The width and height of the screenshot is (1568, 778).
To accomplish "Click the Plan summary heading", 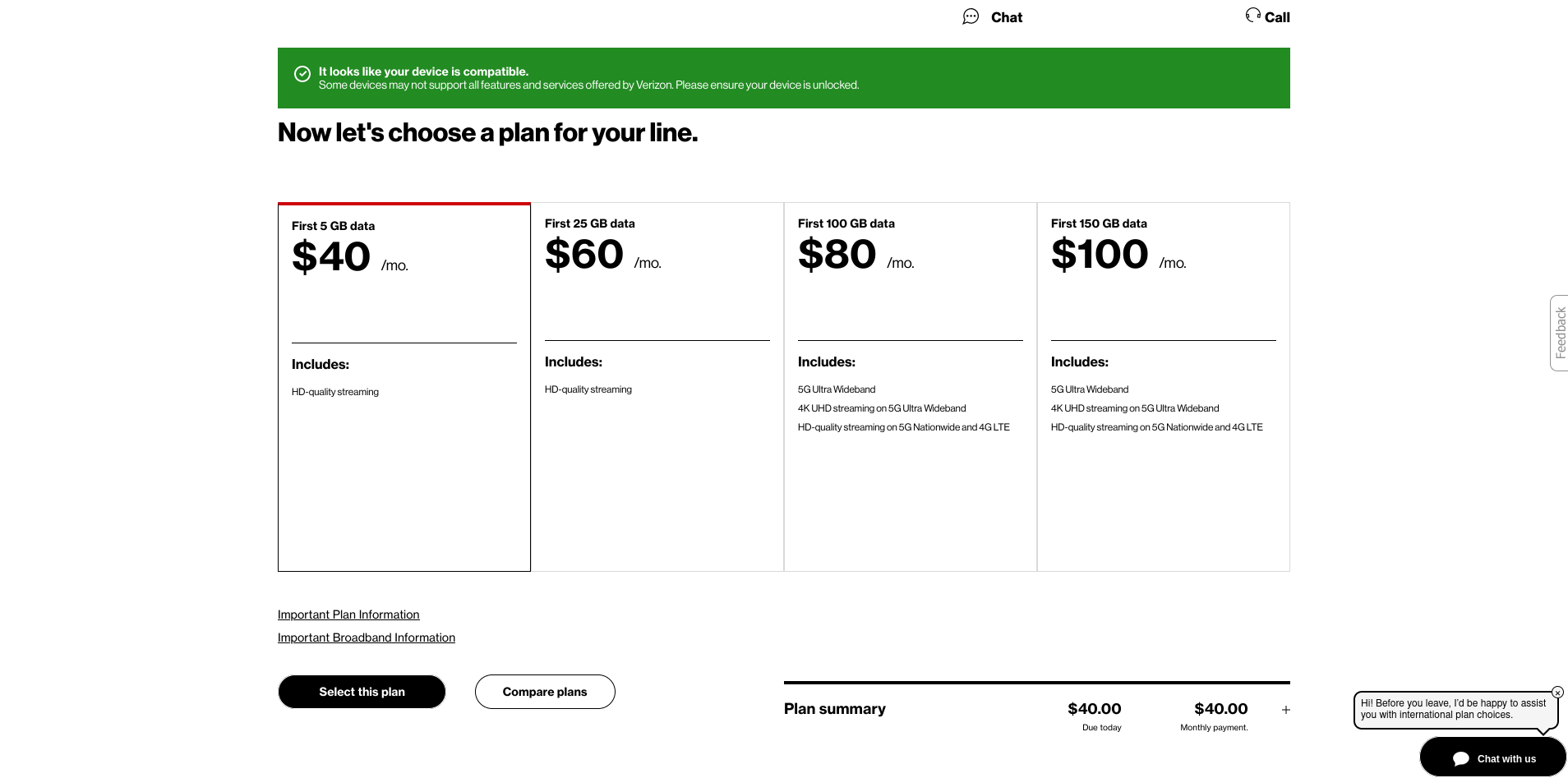I will [x=835, y=709].
